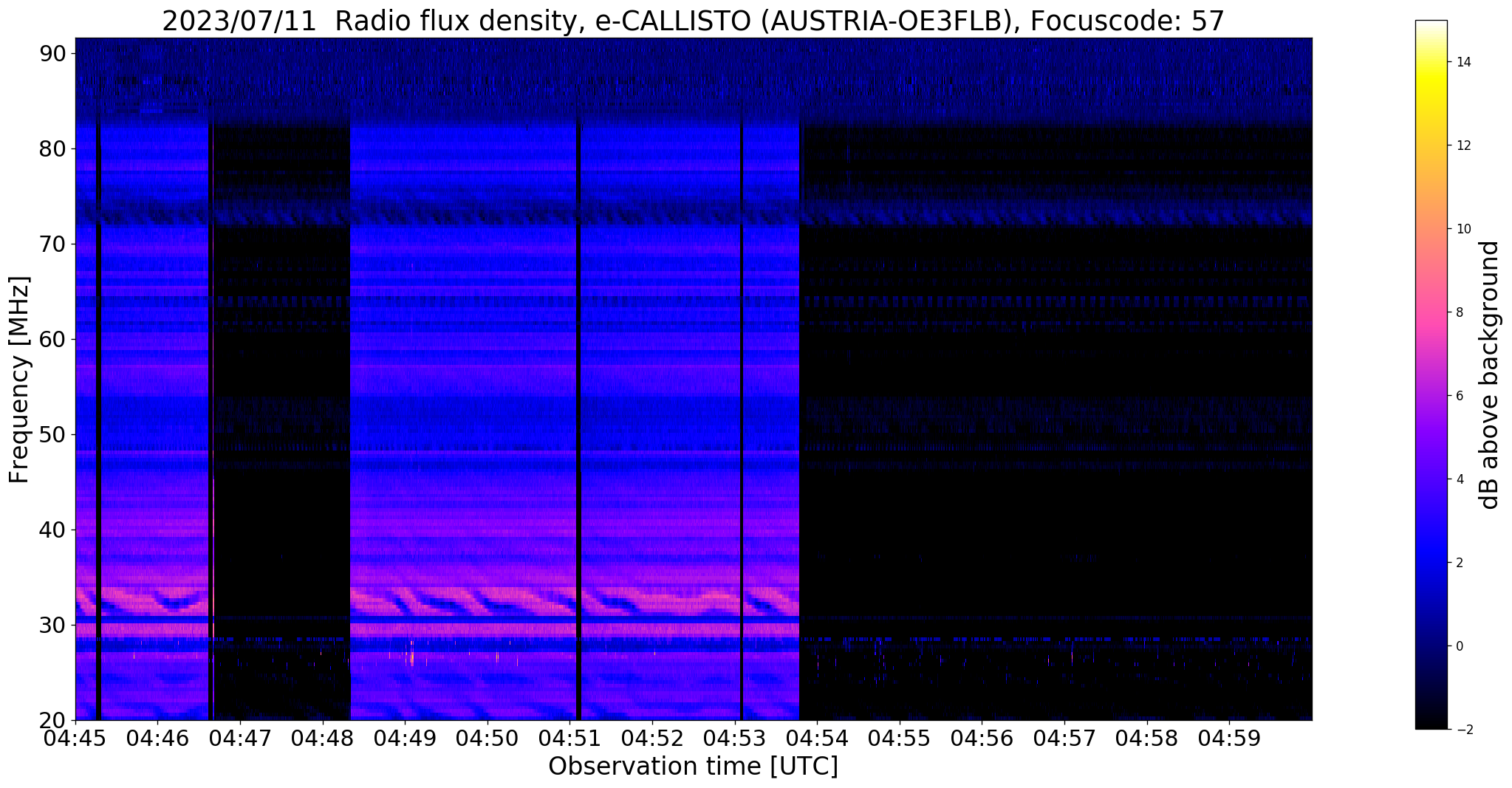This screenshot has width=1512, height=788.
Task: Click the 04:52 time tick label
Action: 651,737
